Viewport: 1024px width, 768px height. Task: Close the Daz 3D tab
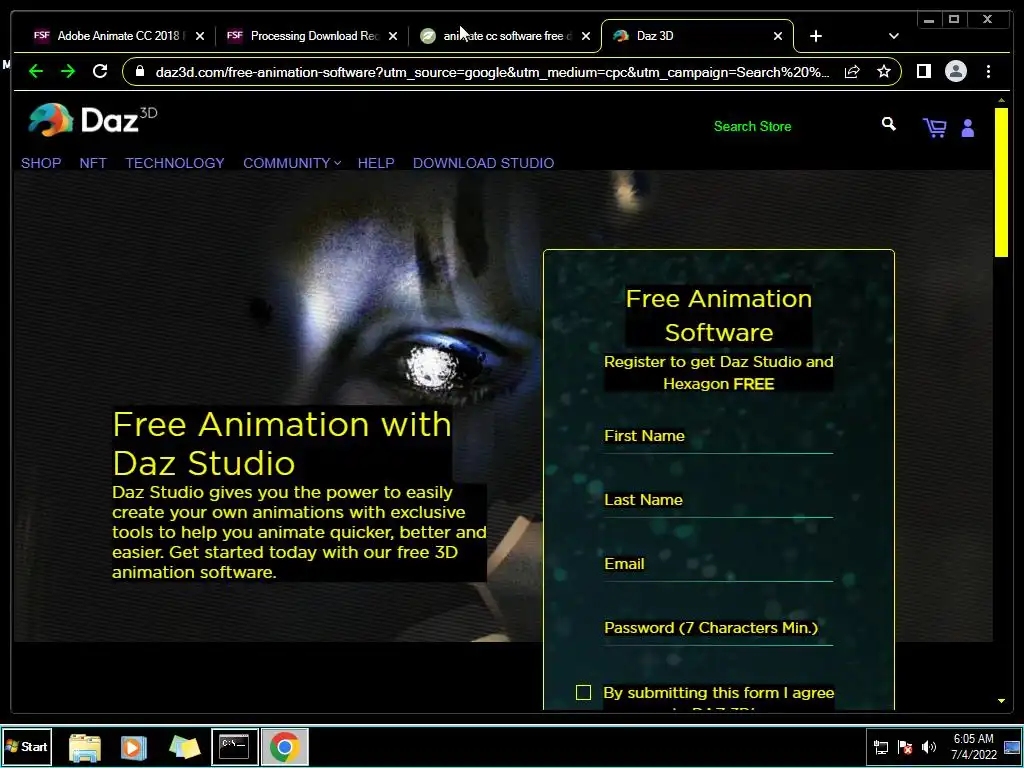[x=778, y=36]
